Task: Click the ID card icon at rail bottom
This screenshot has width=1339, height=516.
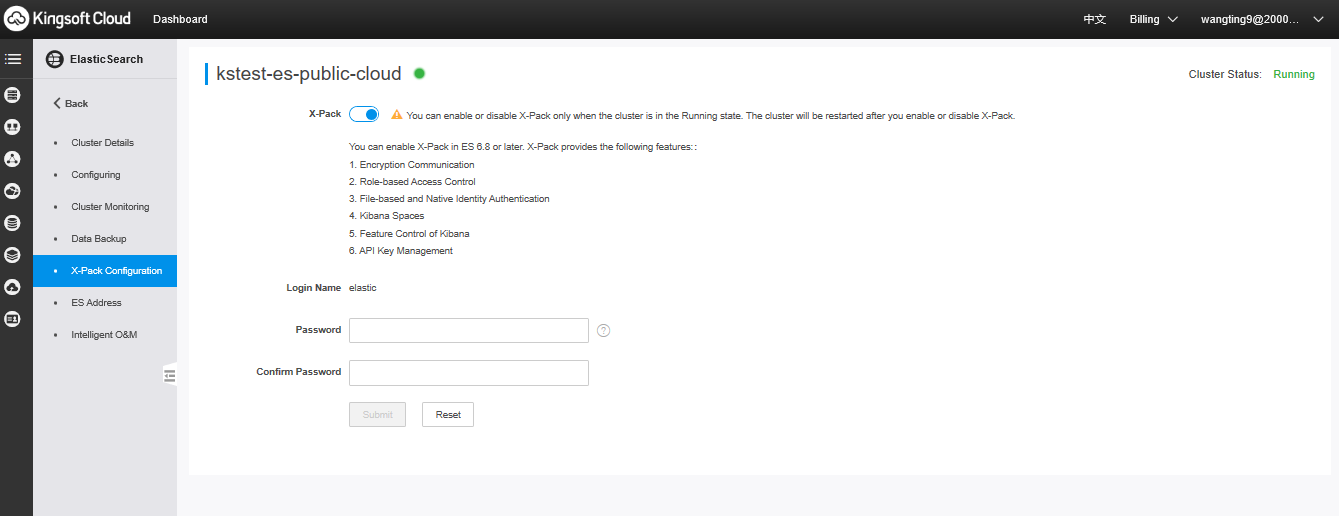Action: pyautogui.click(x=13, y=319)
